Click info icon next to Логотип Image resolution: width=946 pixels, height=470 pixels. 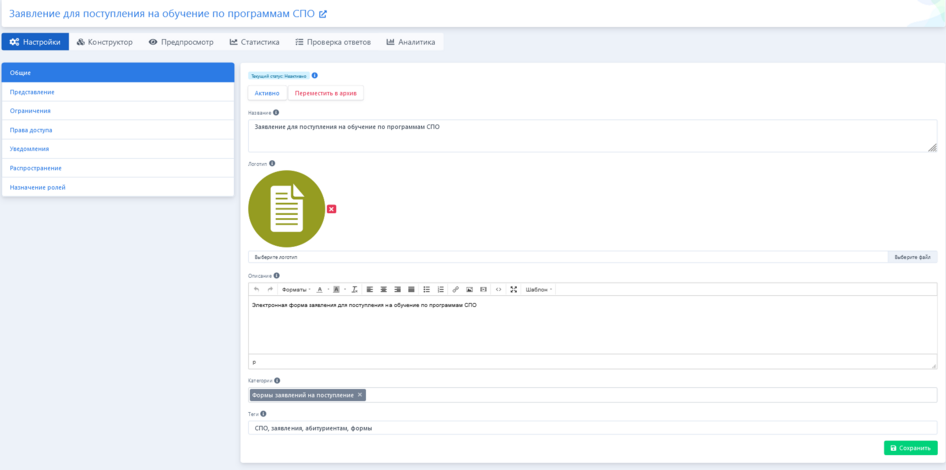(x=272, y=163)
